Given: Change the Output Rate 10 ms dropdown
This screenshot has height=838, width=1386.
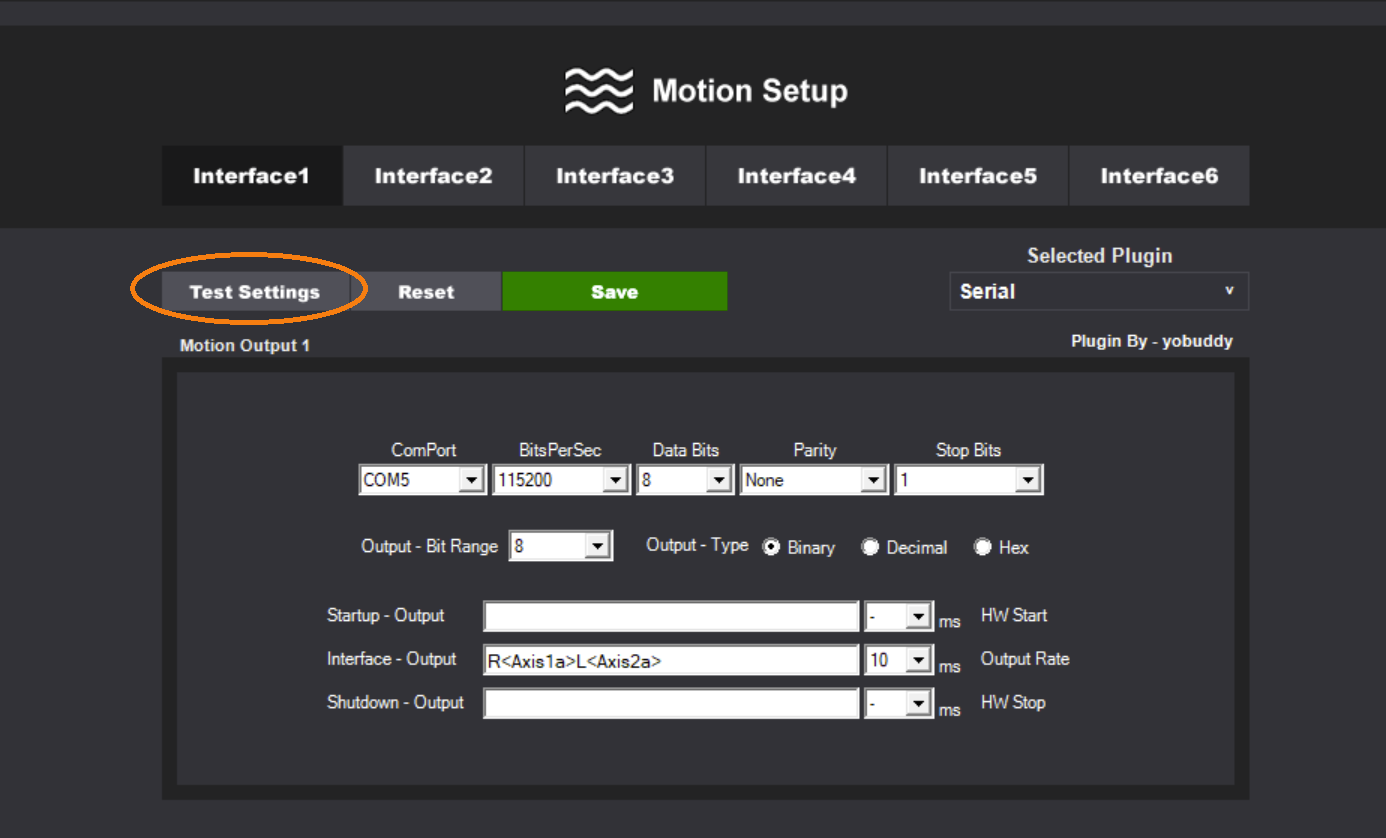Looking at the screenshot, I should (x=918, y=660).
